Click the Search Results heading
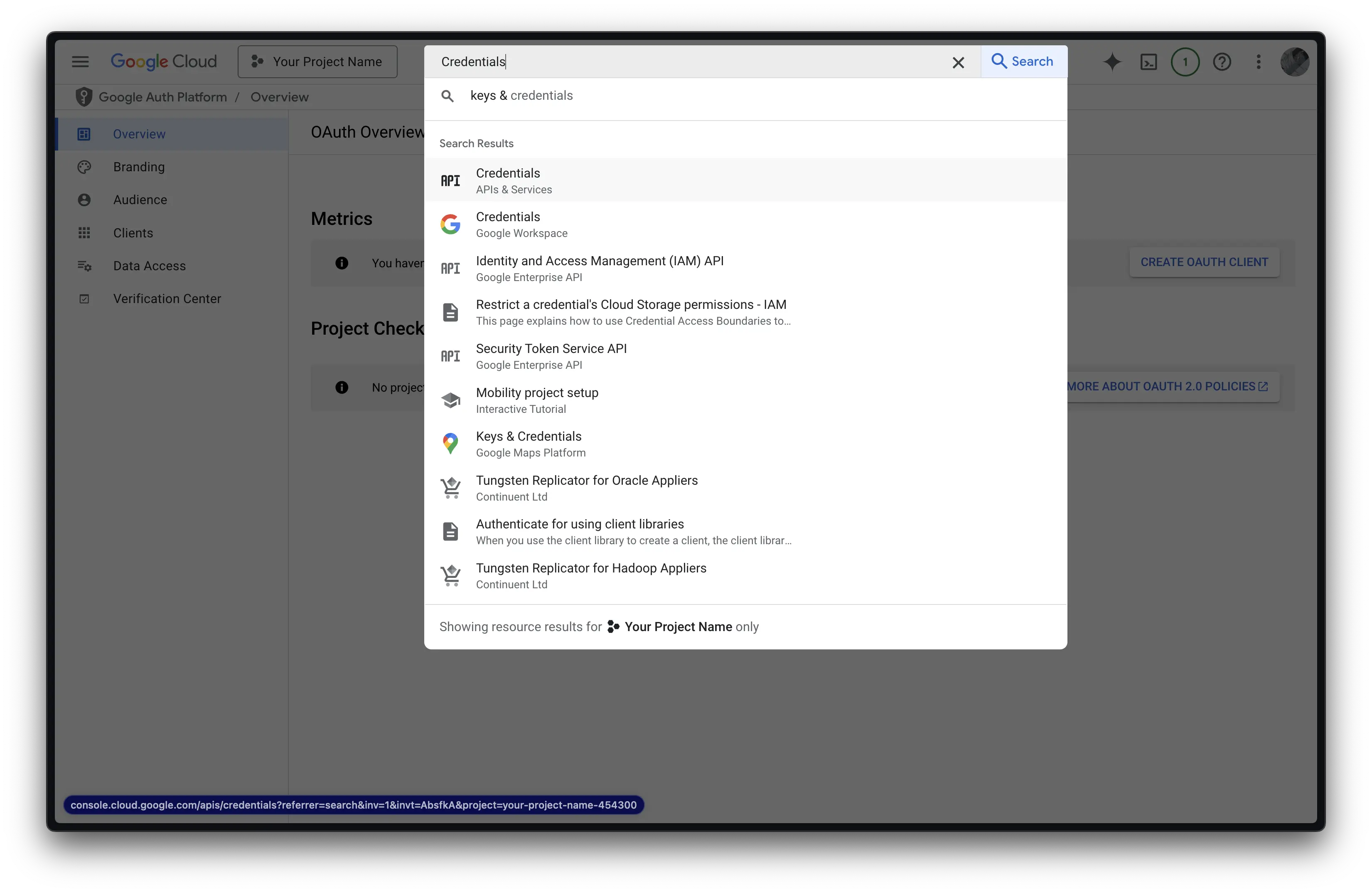 pos(476,143)
